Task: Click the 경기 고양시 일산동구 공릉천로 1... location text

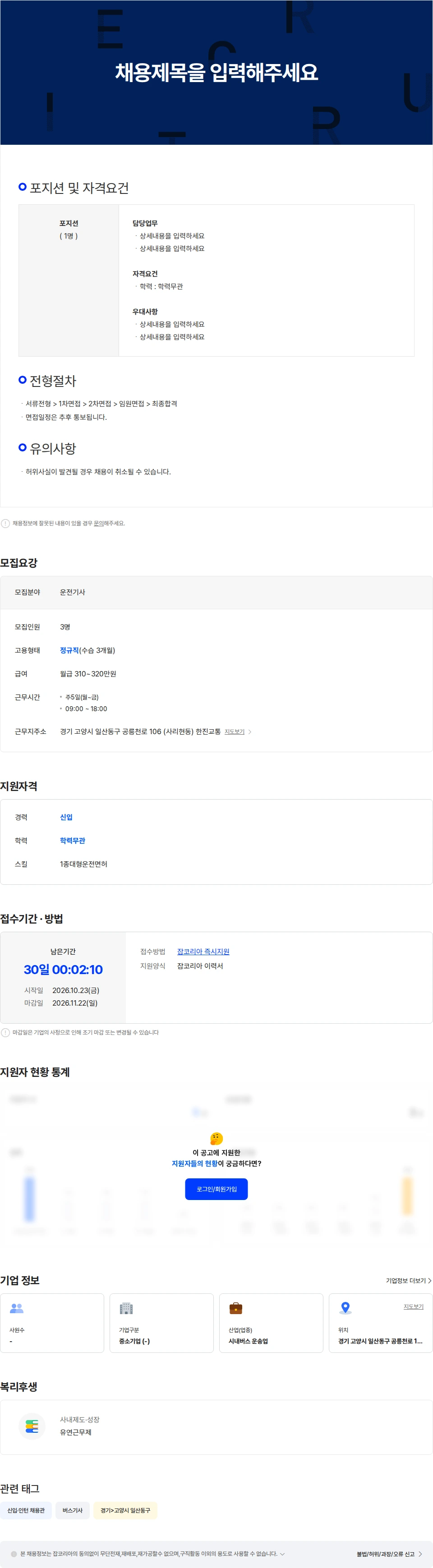Action: (x=380, y=1341)
